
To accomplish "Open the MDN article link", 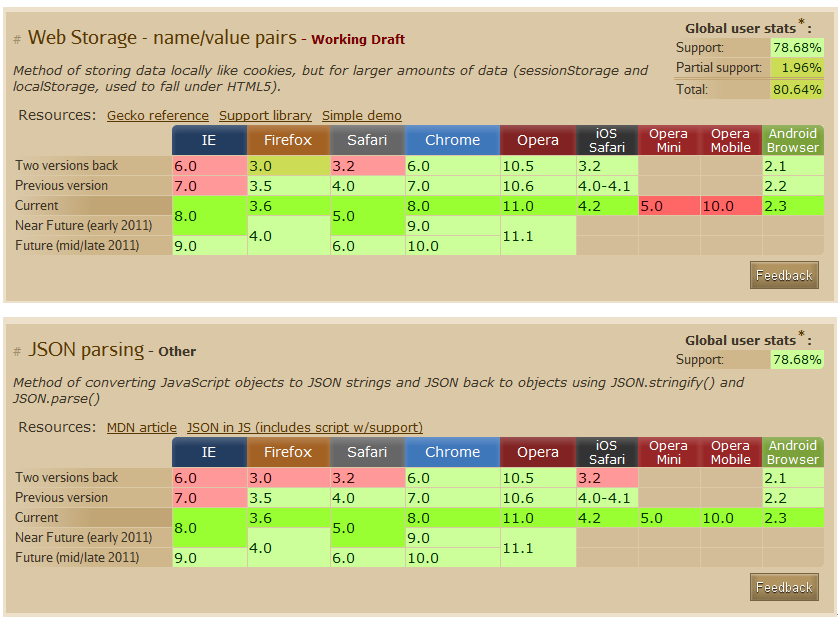I will (141, 428).
